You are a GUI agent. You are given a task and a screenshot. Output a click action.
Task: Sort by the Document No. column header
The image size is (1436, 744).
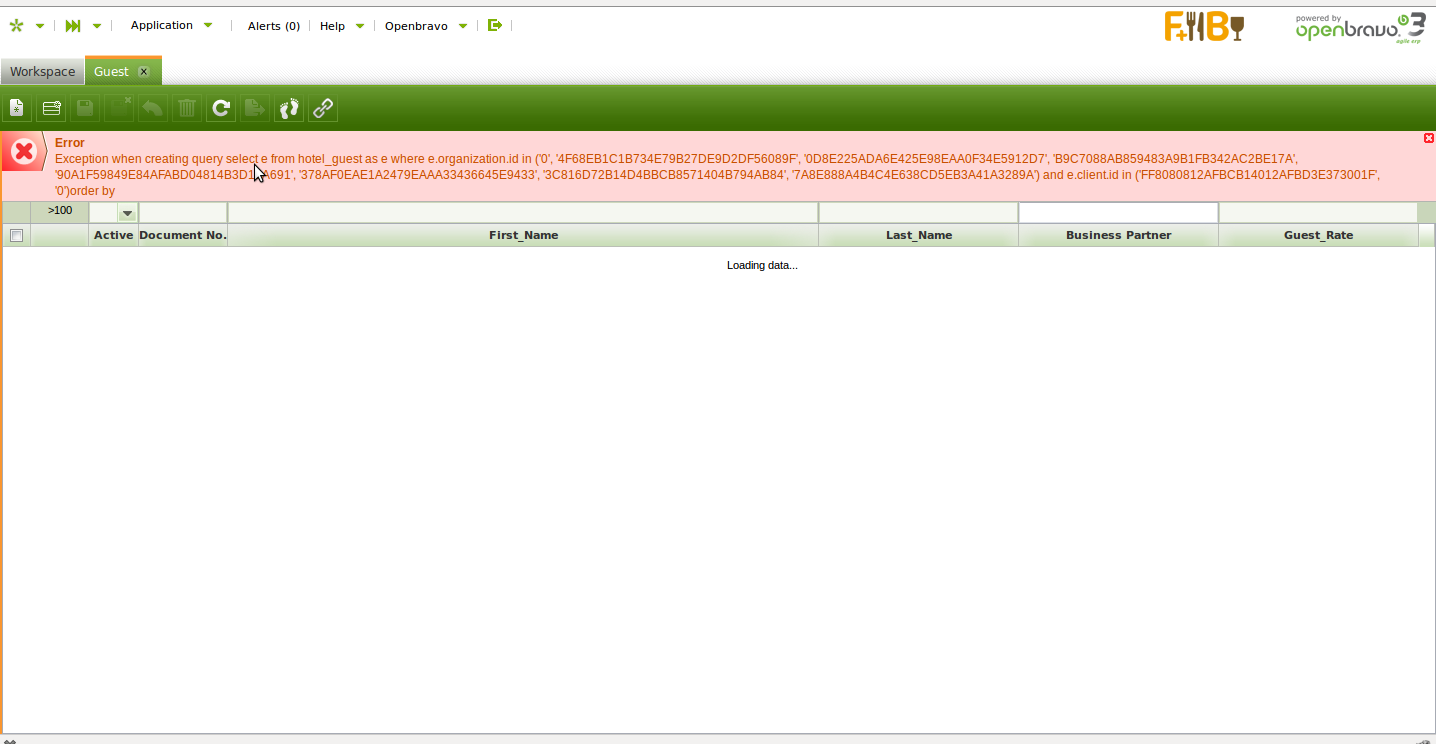[183, 235]
